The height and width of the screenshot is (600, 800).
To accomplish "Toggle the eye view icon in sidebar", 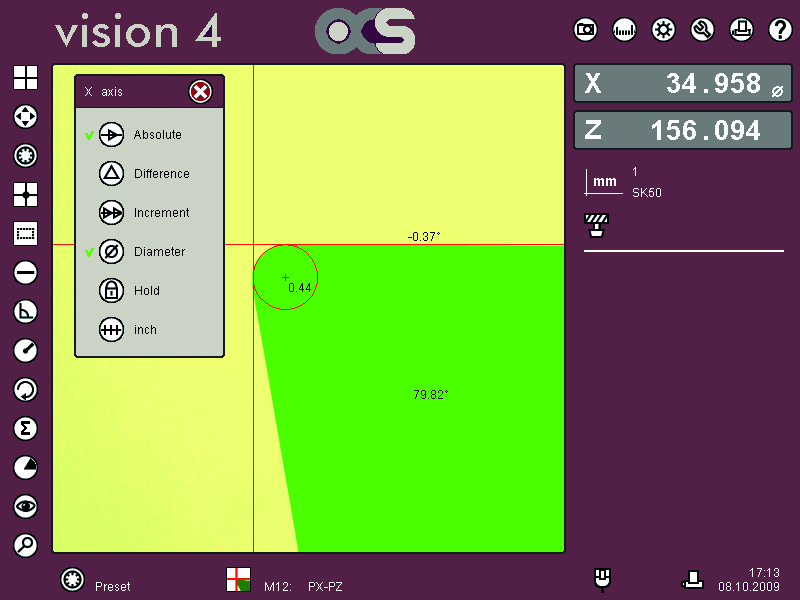I will point(25,506).
